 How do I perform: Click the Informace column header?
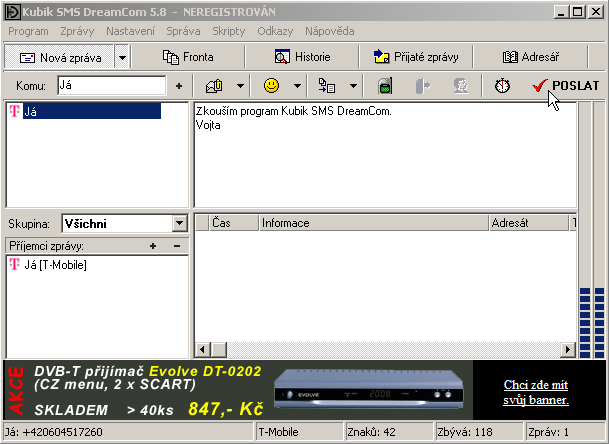[373, 223]
